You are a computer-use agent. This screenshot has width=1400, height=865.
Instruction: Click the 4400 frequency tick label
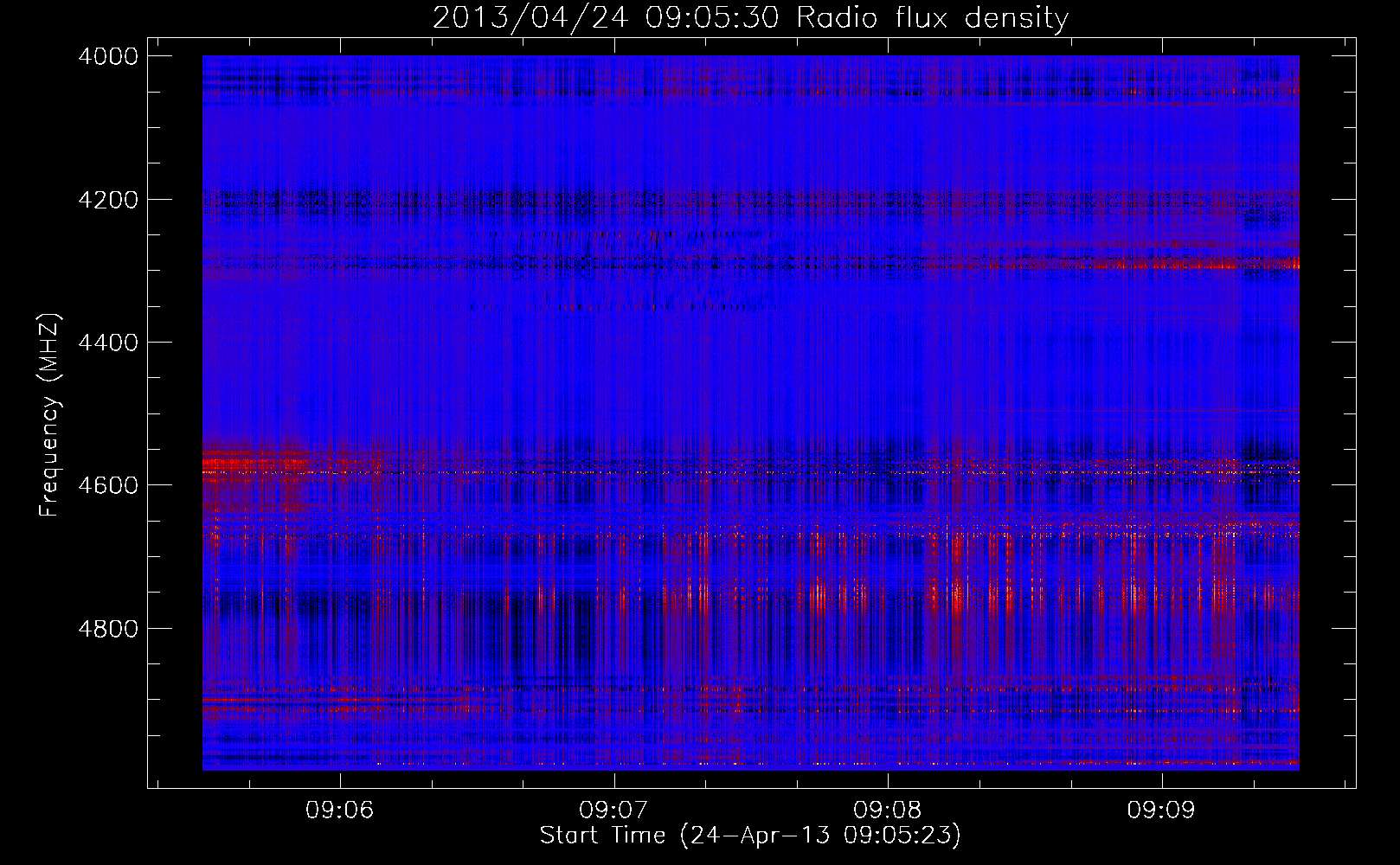(108, 343)
